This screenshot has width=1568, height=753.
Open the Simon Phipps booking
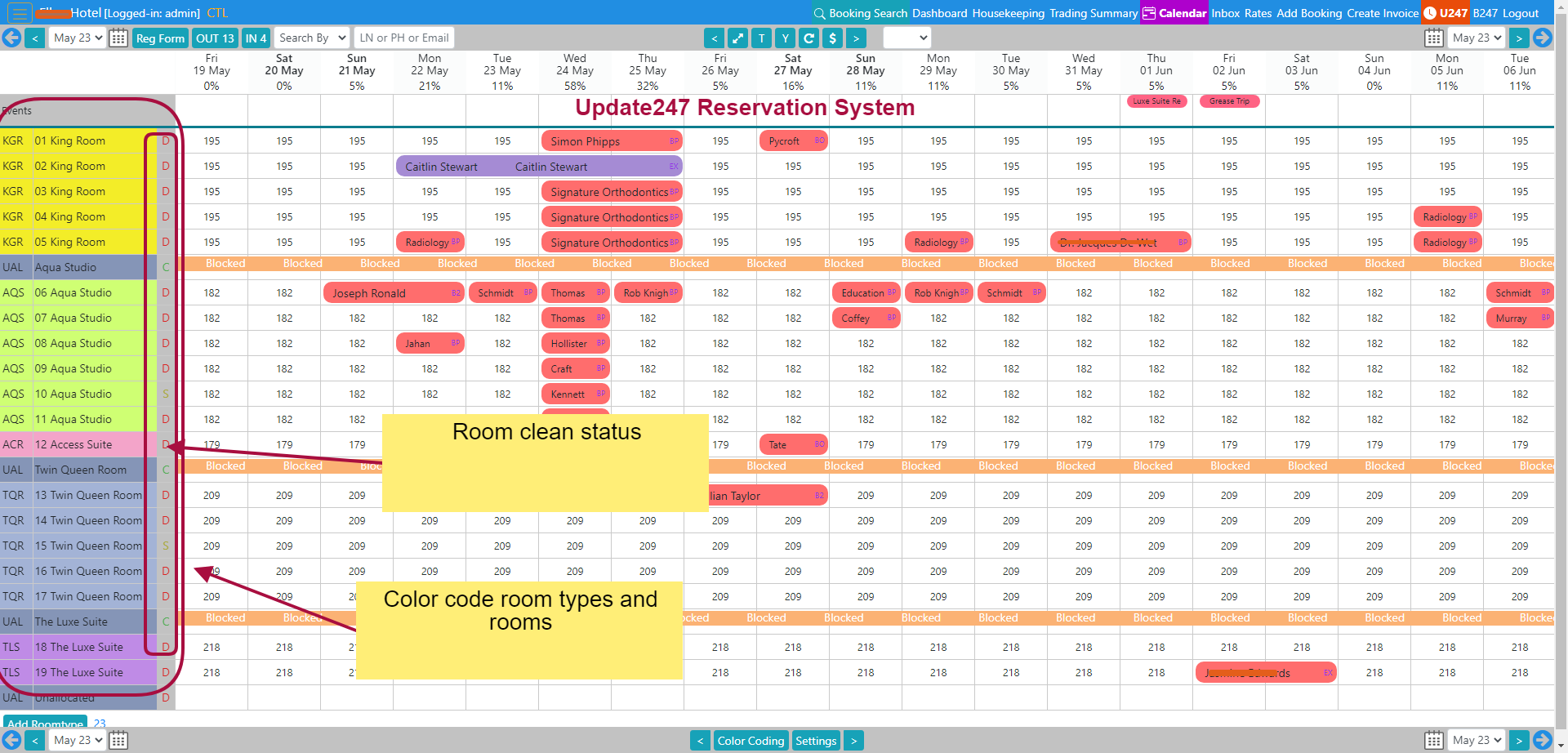pyautogui.click(x=611, y=141)
